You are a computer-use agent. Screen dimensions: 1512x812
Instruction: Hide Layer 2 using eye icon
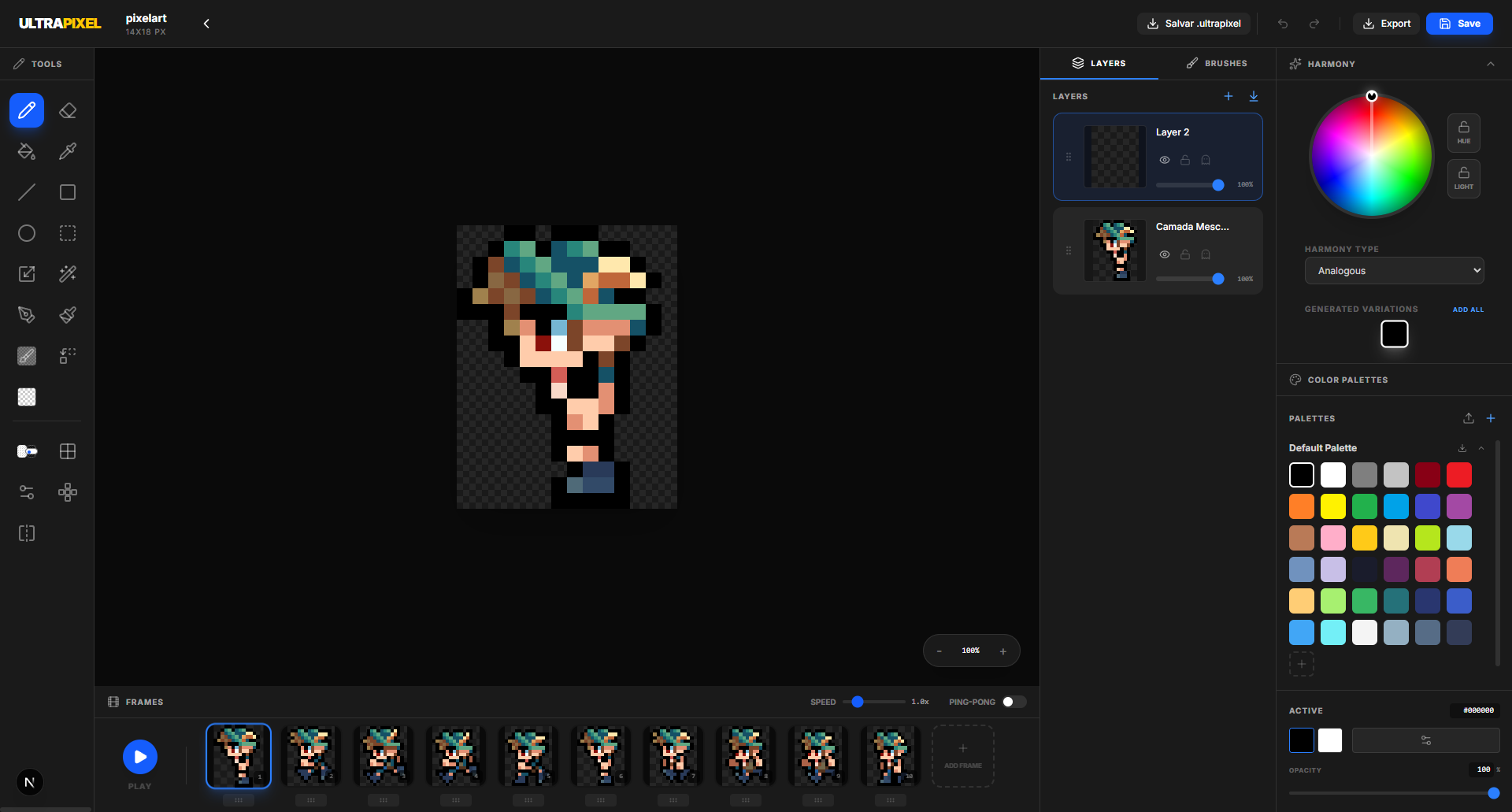(1165, 160)
